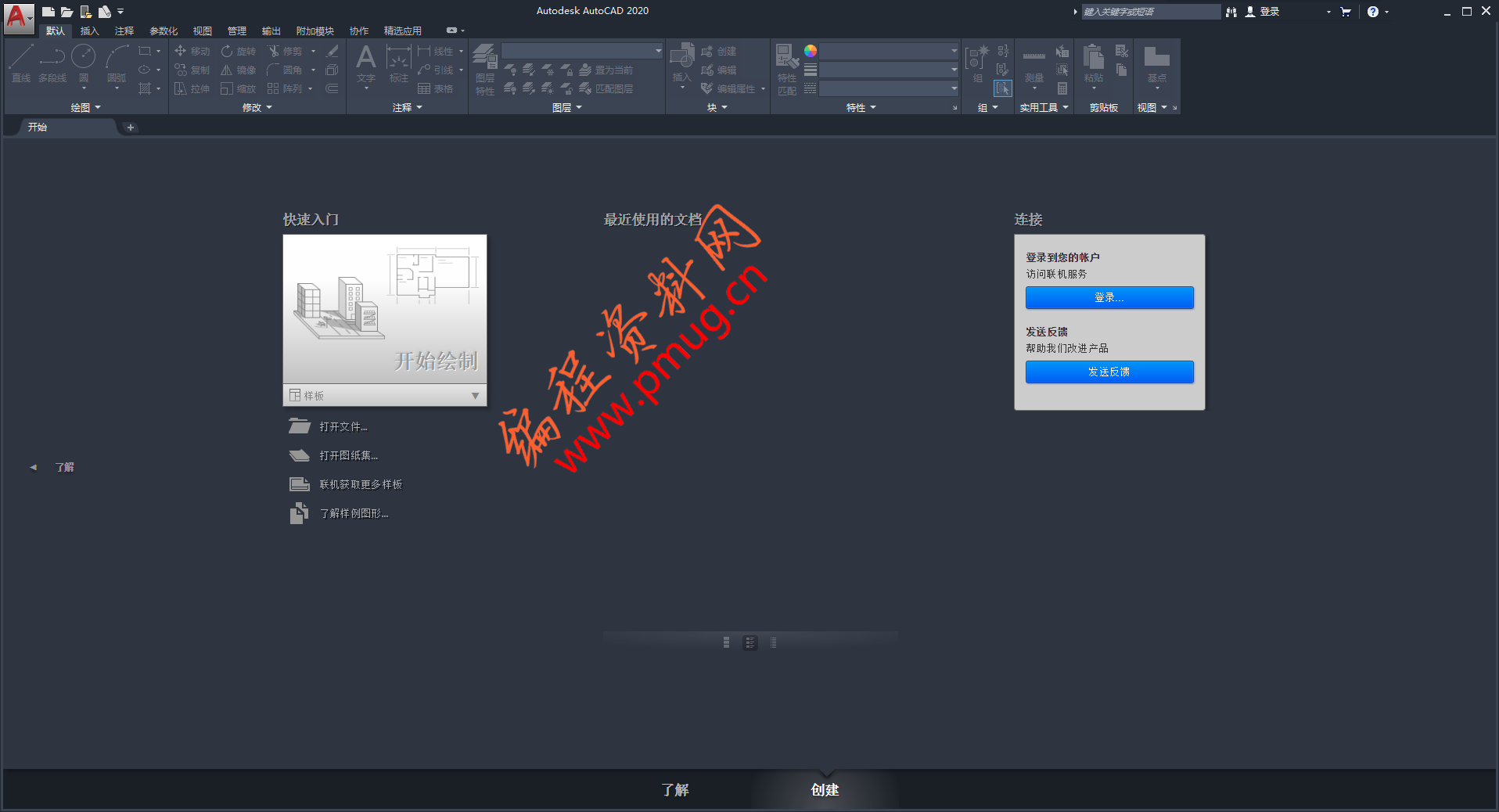Click the help question mark icon
The image size is (1499, 812).
1373,12
